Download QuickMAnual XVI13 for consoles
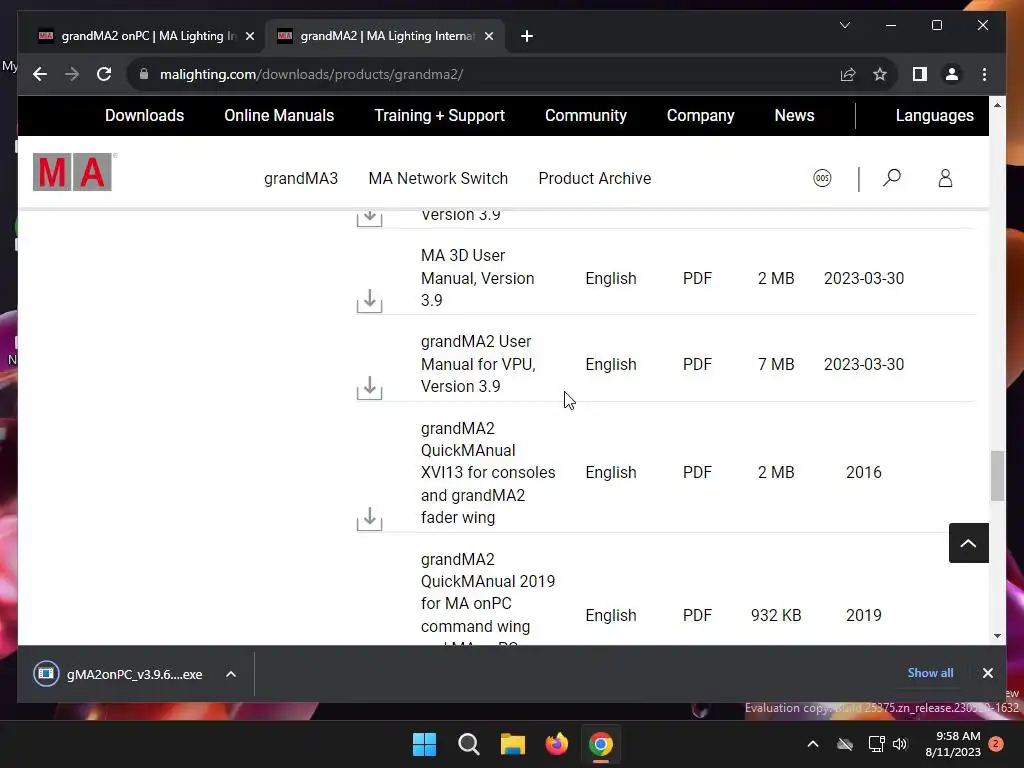Screen dimensions: 1024x768 370,519
